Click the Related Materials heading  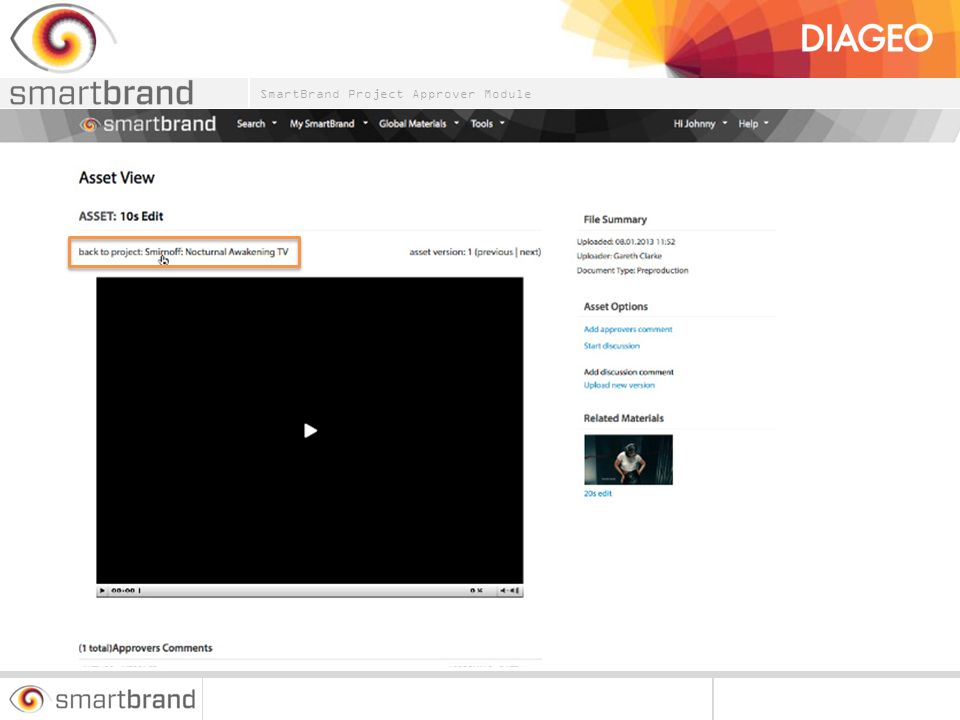click(x=623, y=418)
